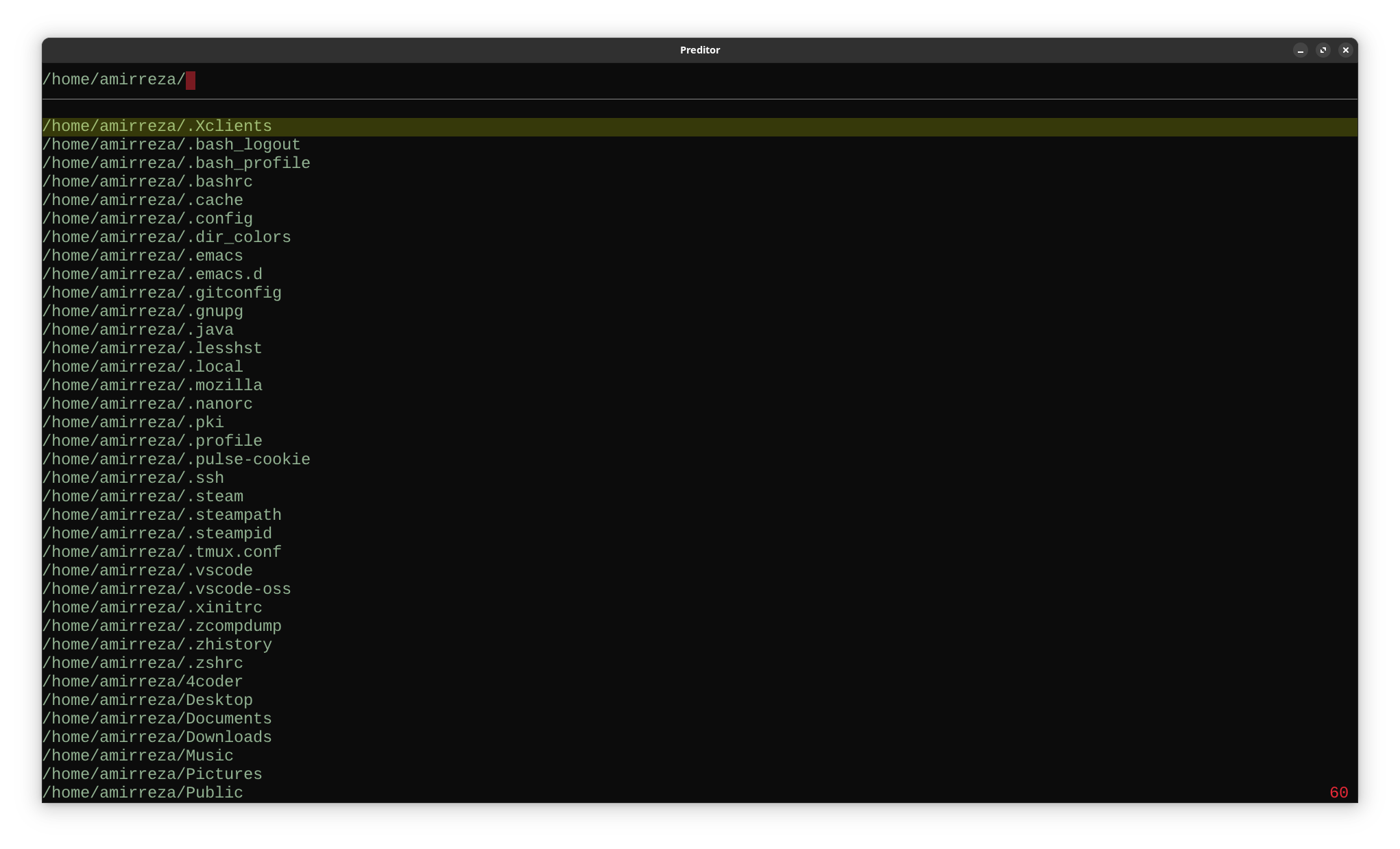Select the Downloads directory entry
The image size is (1400, 849).
[x=158, y=738]
